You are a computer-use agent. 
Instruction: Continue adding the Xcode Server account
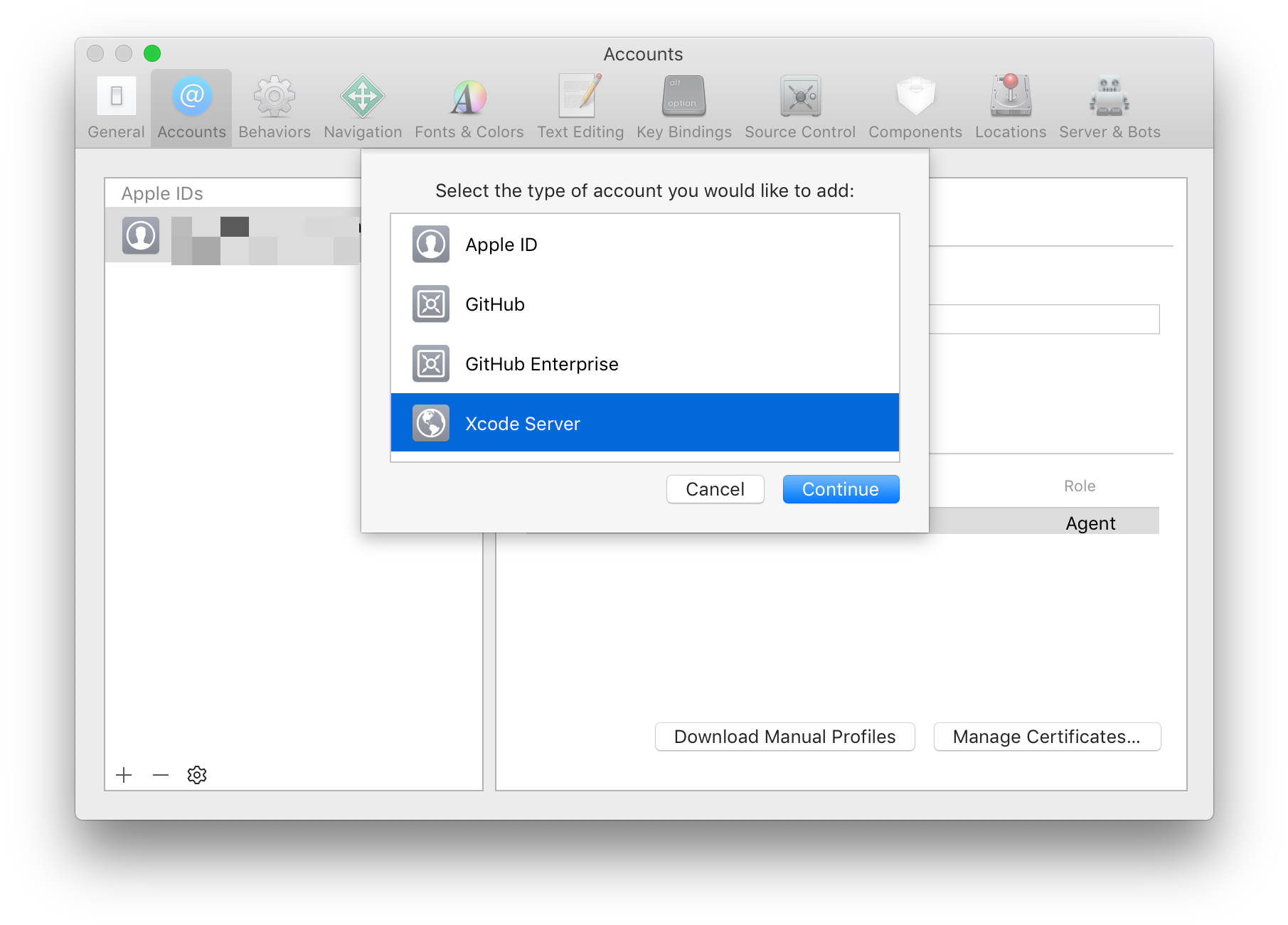point(841,489)
